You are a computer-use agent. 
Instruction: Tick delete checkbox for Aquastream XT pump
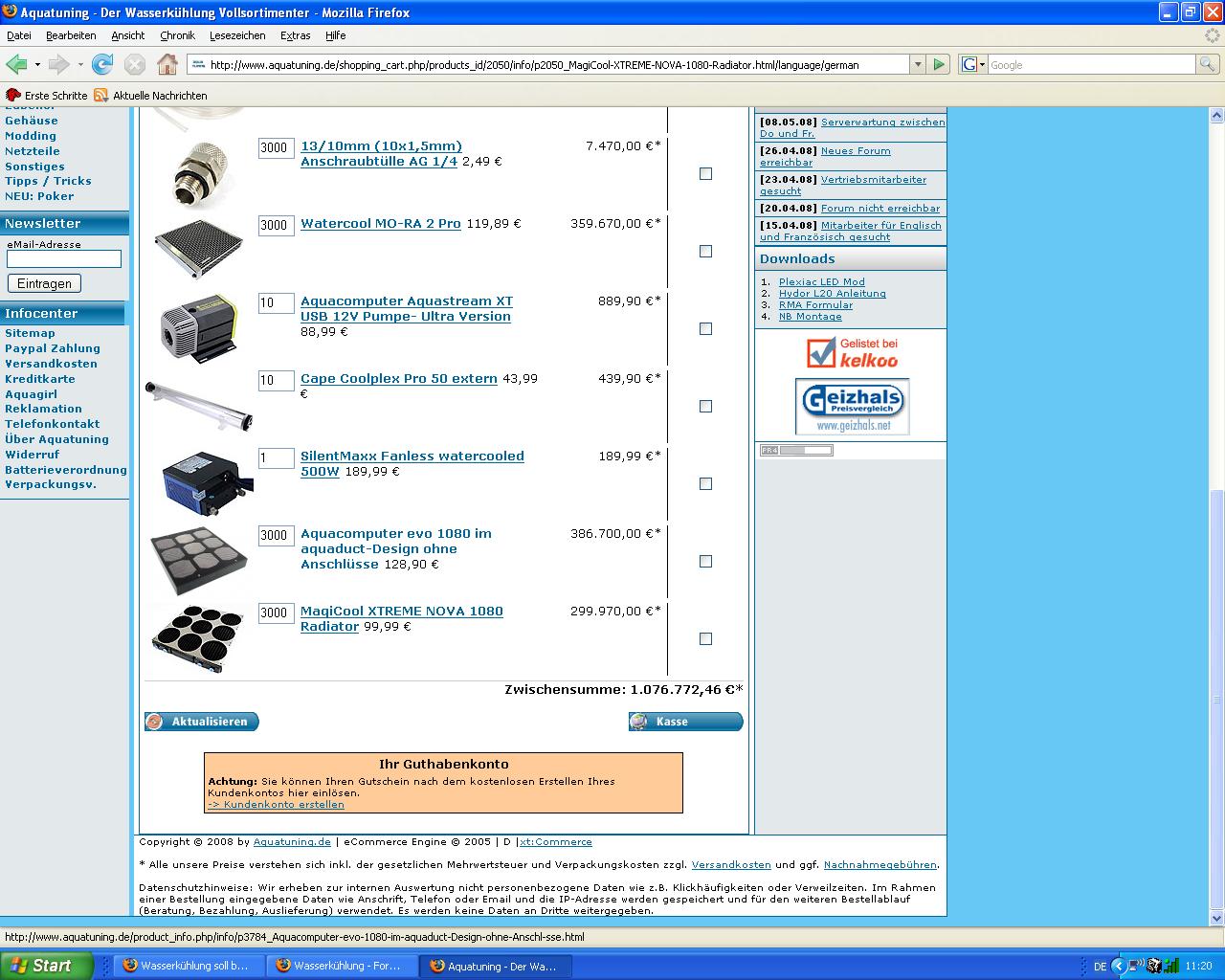705,328
